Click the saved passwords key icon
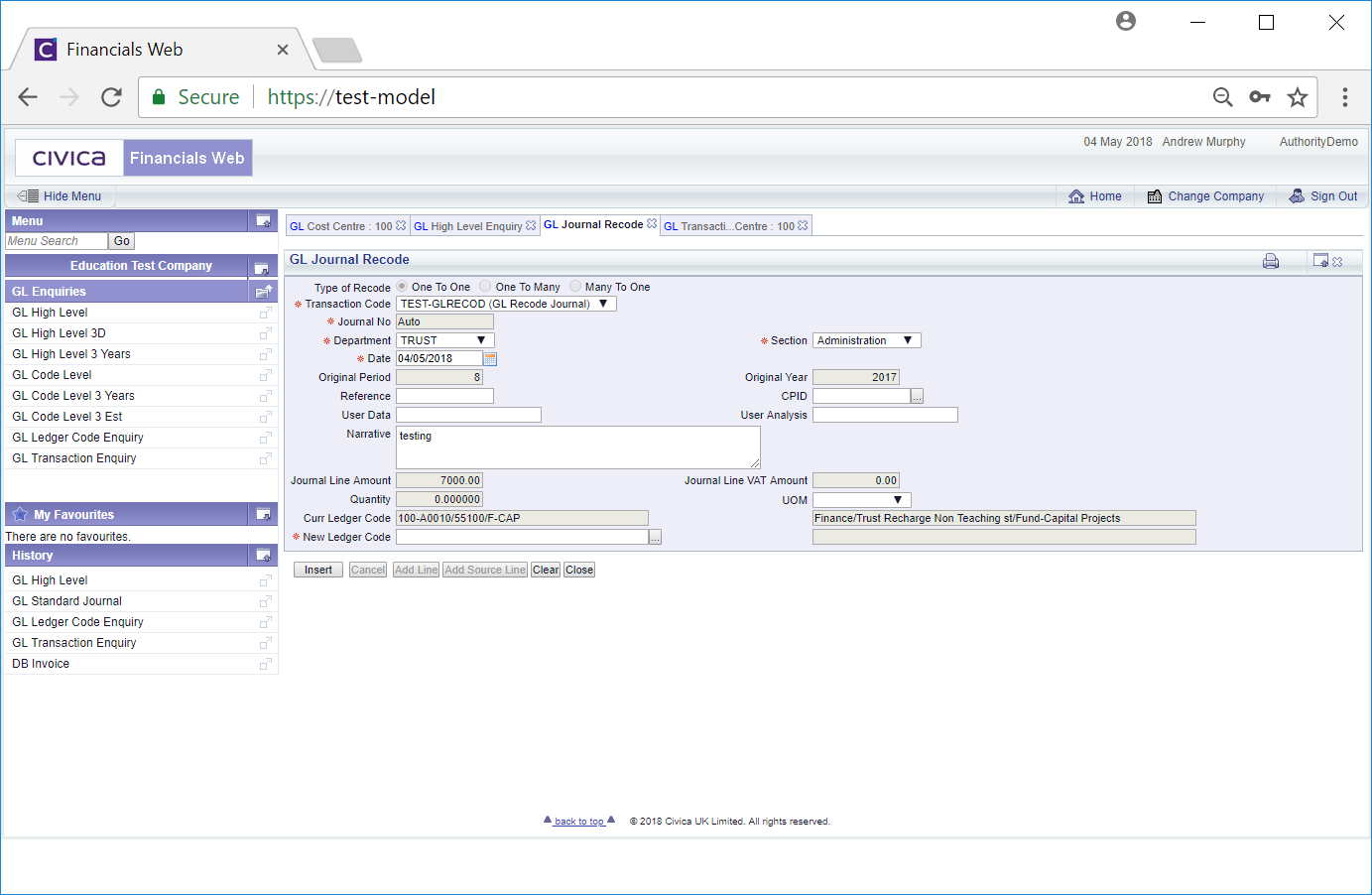Screen dimensions: 1372x895 1260,97
